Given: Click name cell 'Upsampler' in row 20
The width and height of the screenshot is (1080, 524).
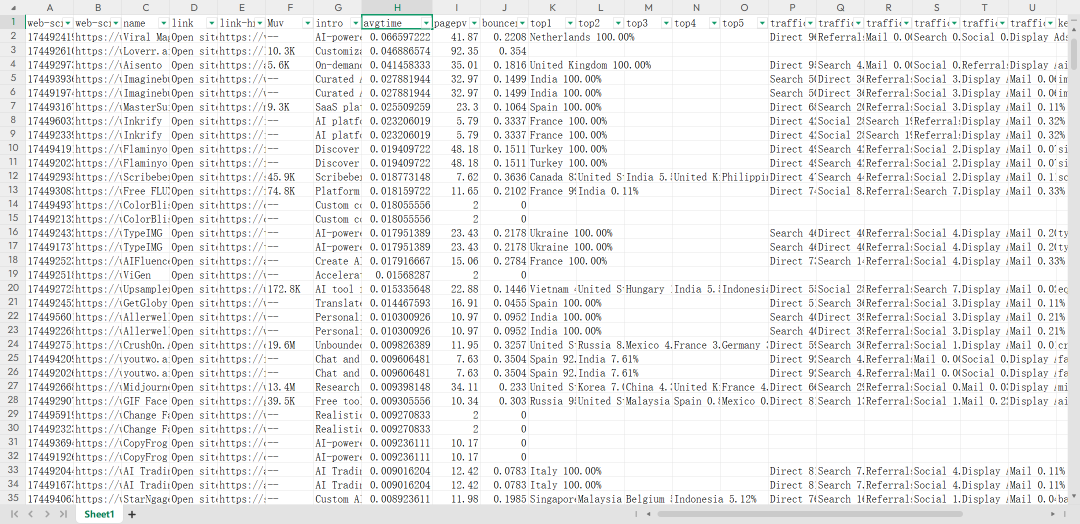Looking at the screenshot, I should 145,289.
